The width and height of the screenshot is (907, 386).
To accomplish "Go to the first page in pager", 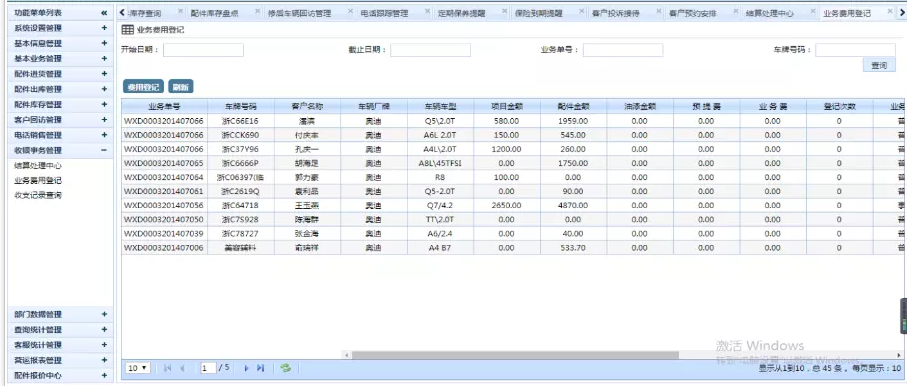I will [x=168, y=368].
